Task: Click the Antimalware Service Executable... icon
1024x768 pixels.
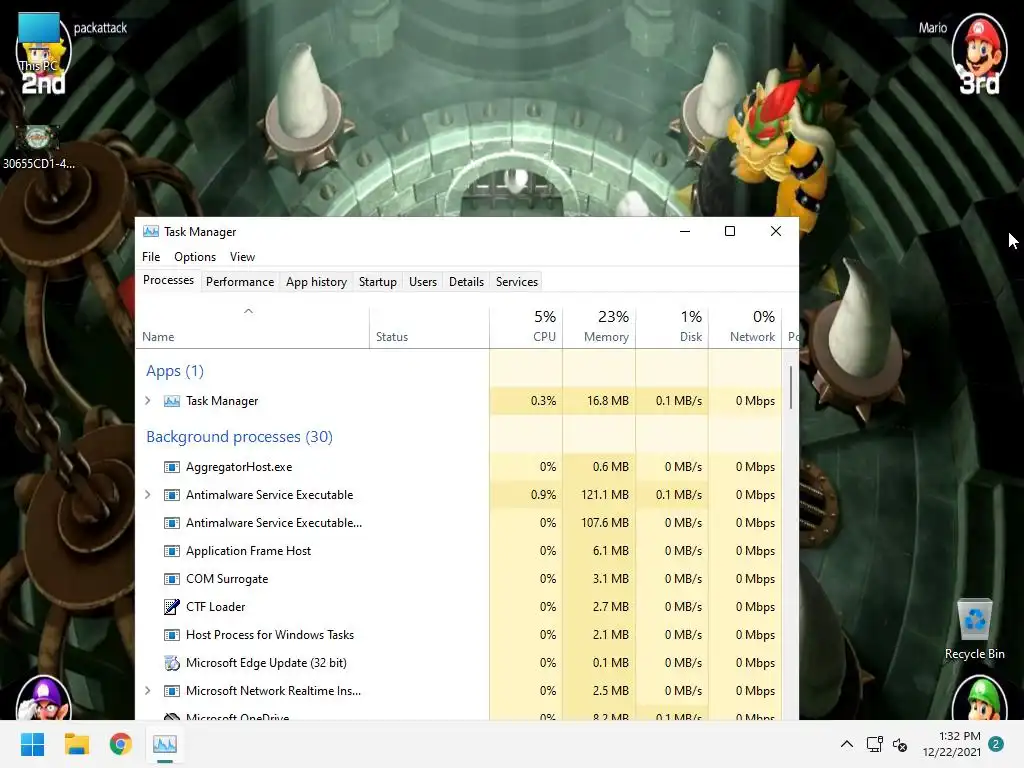Action: pyautogui.click(x=172, y=523)
